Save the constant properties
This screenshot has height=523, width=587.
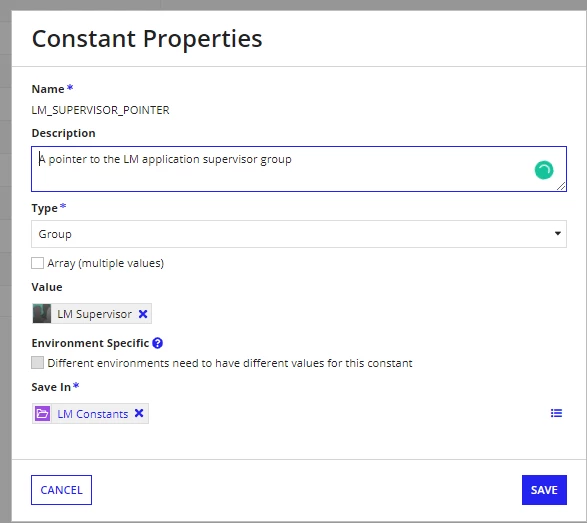[x=544, y=490]
